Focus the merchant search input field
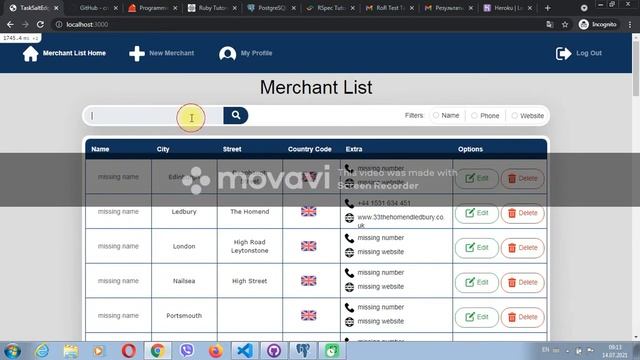This screenshot has width=640, height=360. coord(154,116)
